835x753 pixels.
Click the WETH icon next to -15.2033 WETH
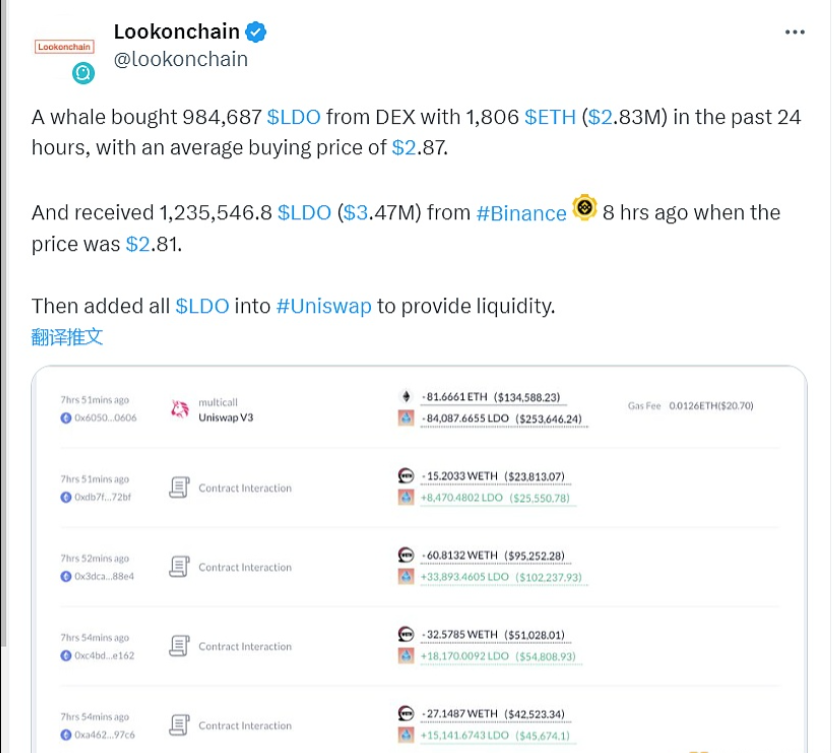coord(406,476)
